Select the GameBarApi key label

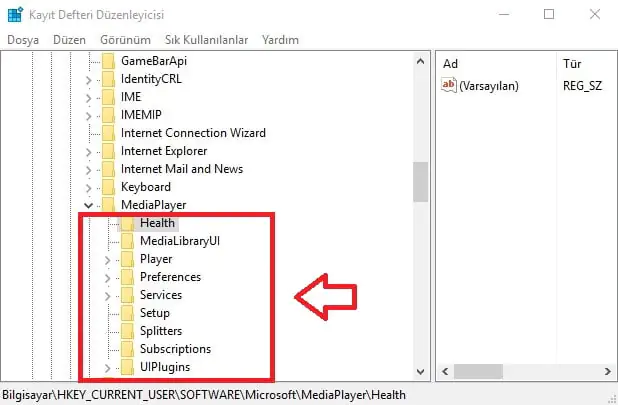coord(154,61)
